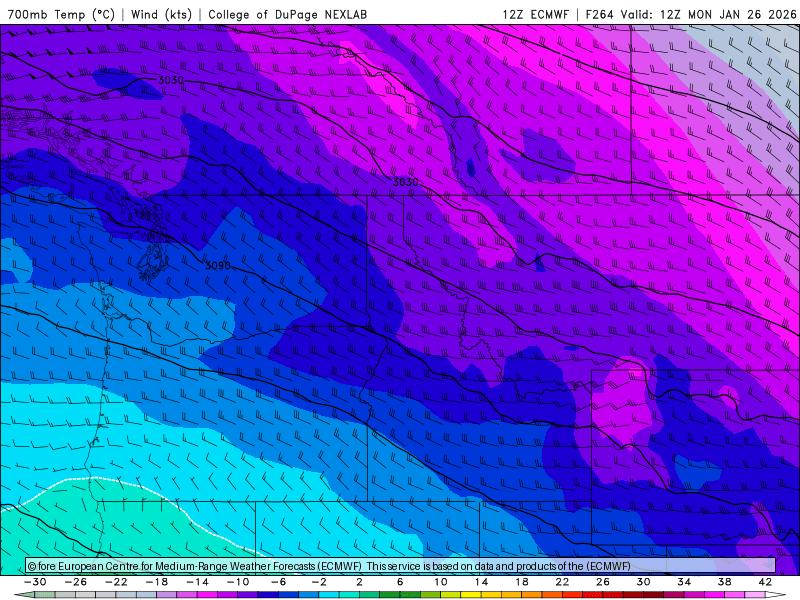This screenshot has height=600, width=800.
Task: Click the −10 colorbar tick label
Action: pos(238,582)
